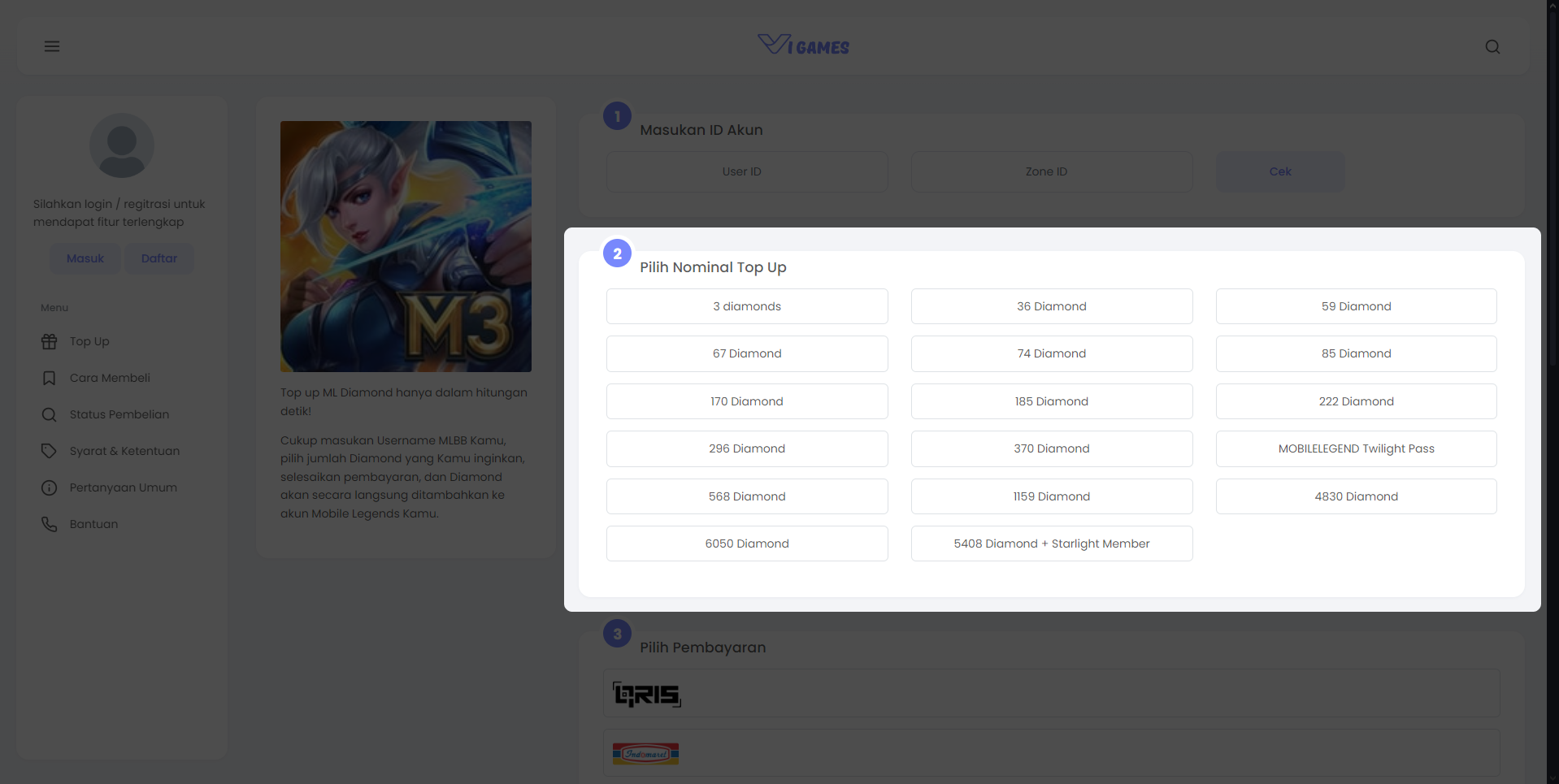Viewport: 1559px width, 784px height.
Task: Click the phone icon beside Bantuan
Action: tap(50, 524)
